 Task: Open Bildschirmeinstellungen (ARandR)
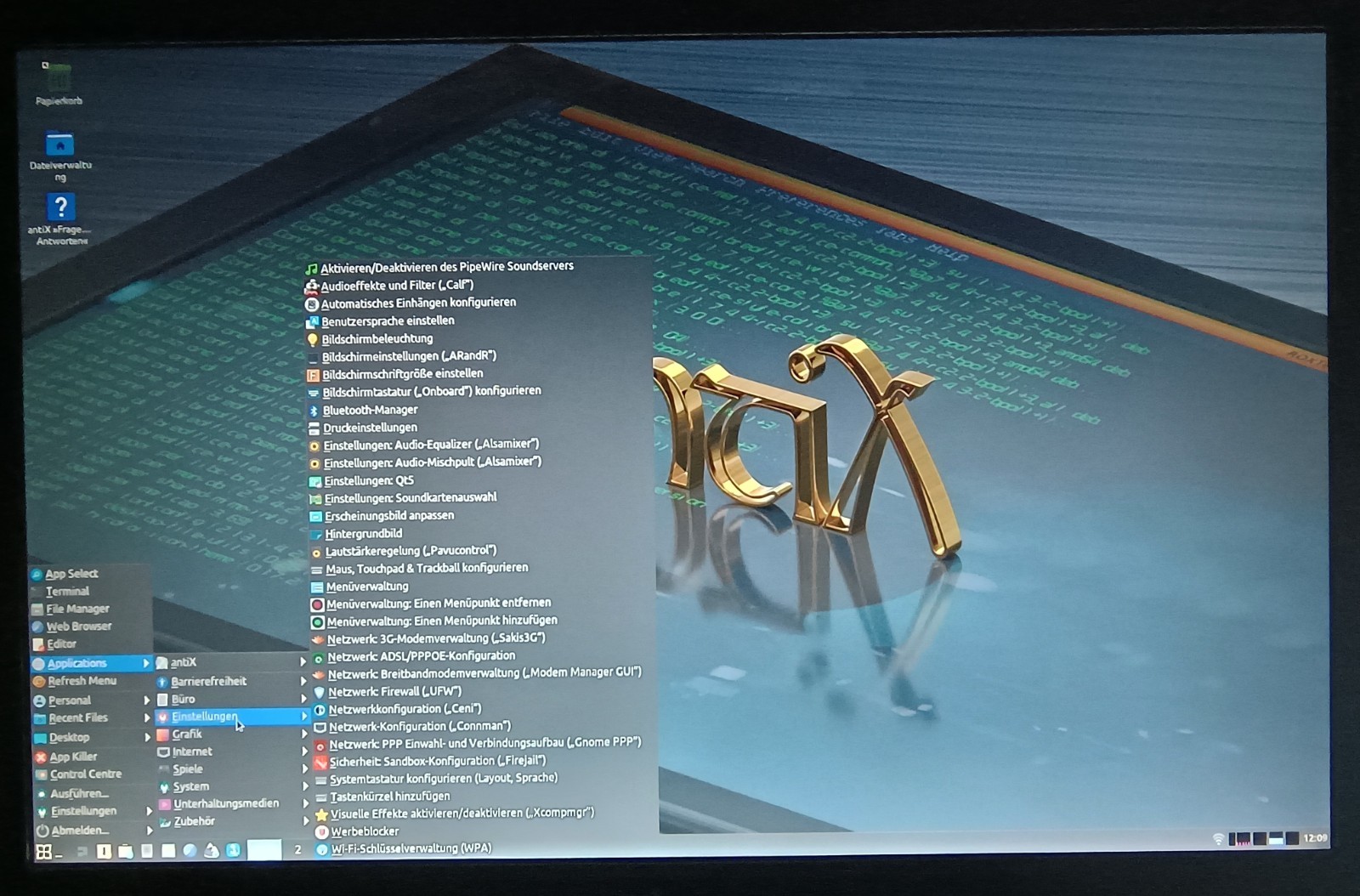coord(409,356)
